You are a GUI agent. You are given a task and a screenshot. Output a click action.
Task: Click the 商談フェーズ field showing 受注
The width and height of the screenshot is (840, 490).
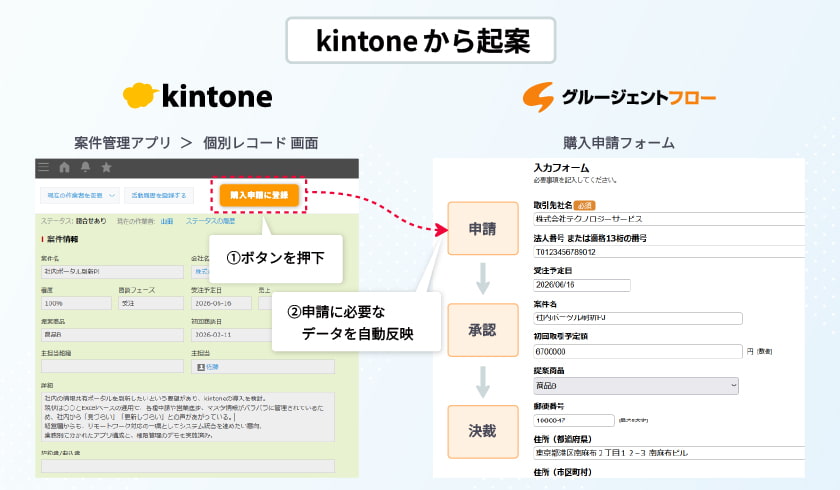click(151, 303)
